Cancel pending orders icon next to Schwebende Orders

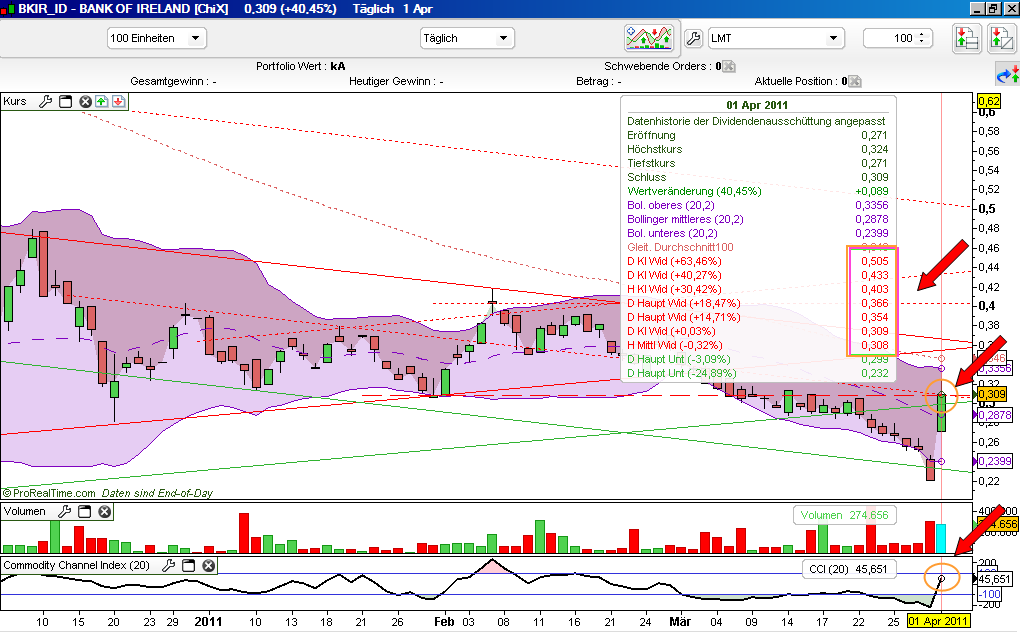pyautogui.click(x=729, y=66)
